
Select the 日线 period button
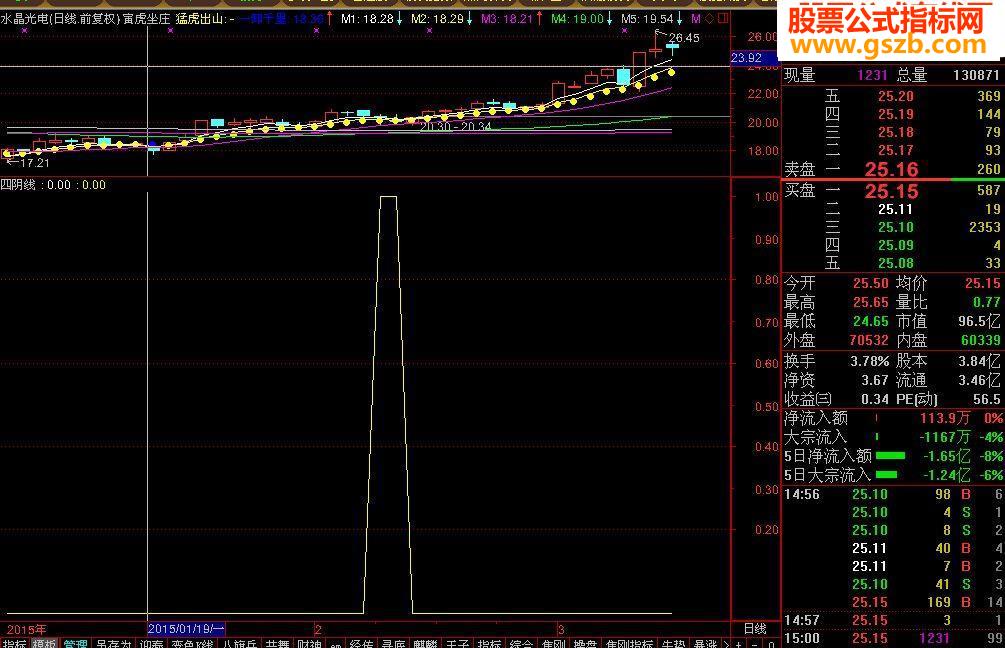coord(755,628)
